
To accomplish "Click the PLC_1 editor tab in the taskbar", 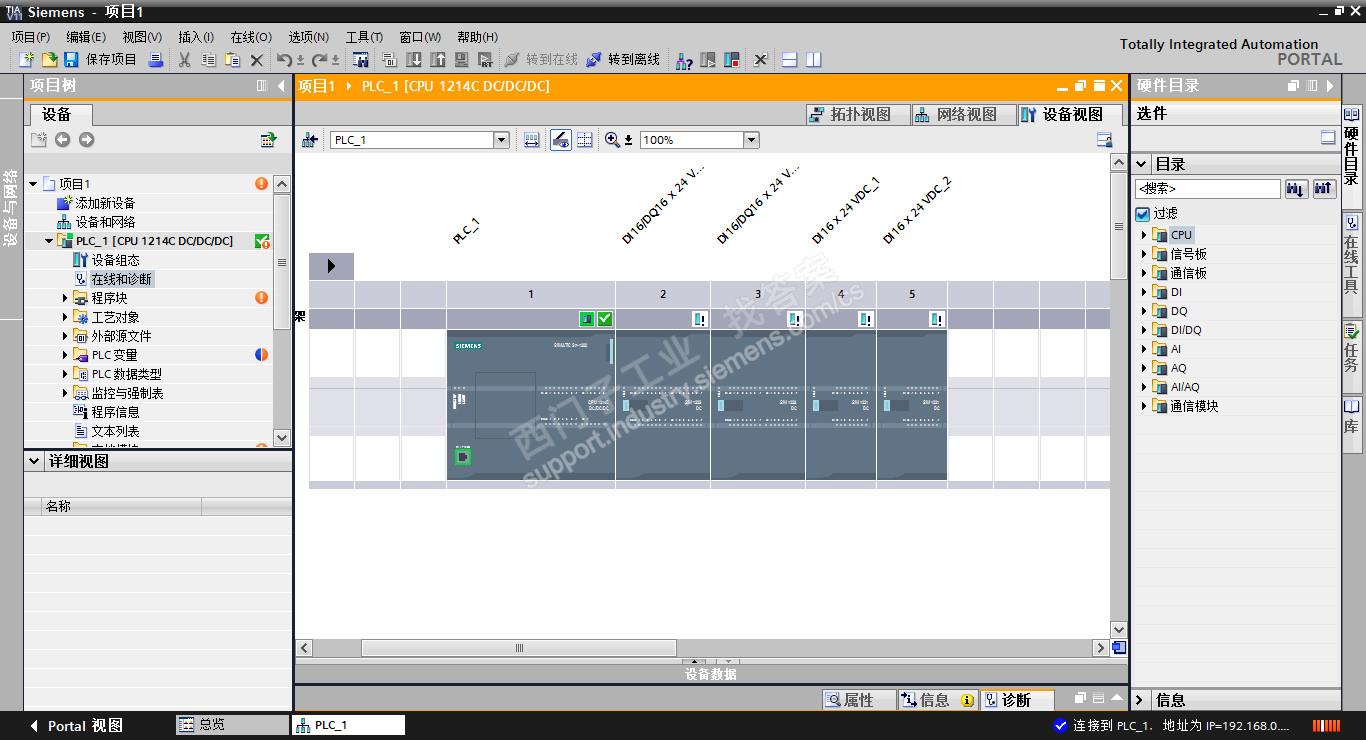I will click(x=348, y=725).
